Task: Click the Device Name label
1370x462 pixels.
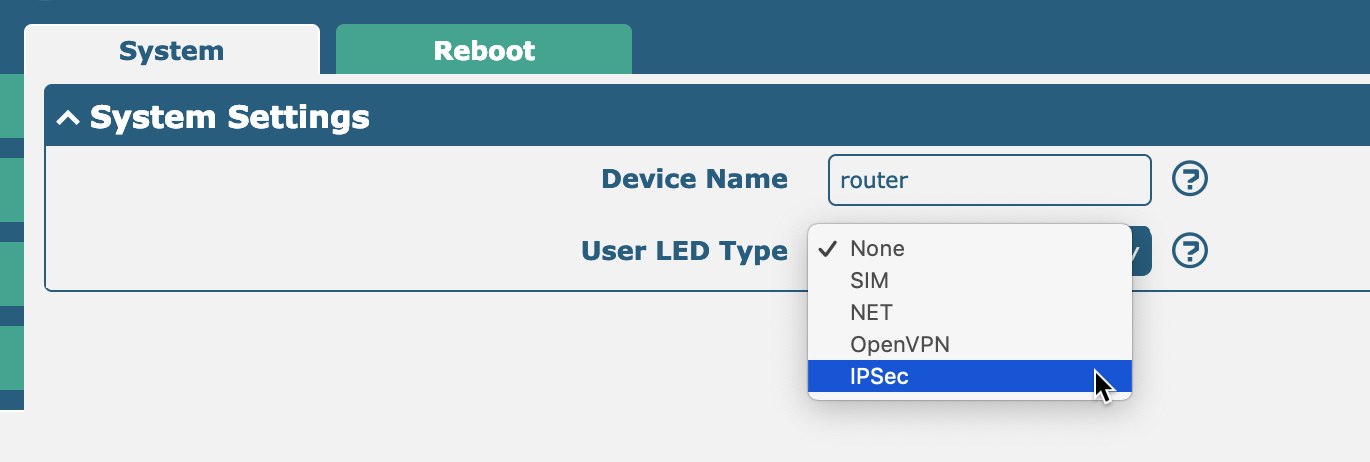Action: tap(694, 179)
